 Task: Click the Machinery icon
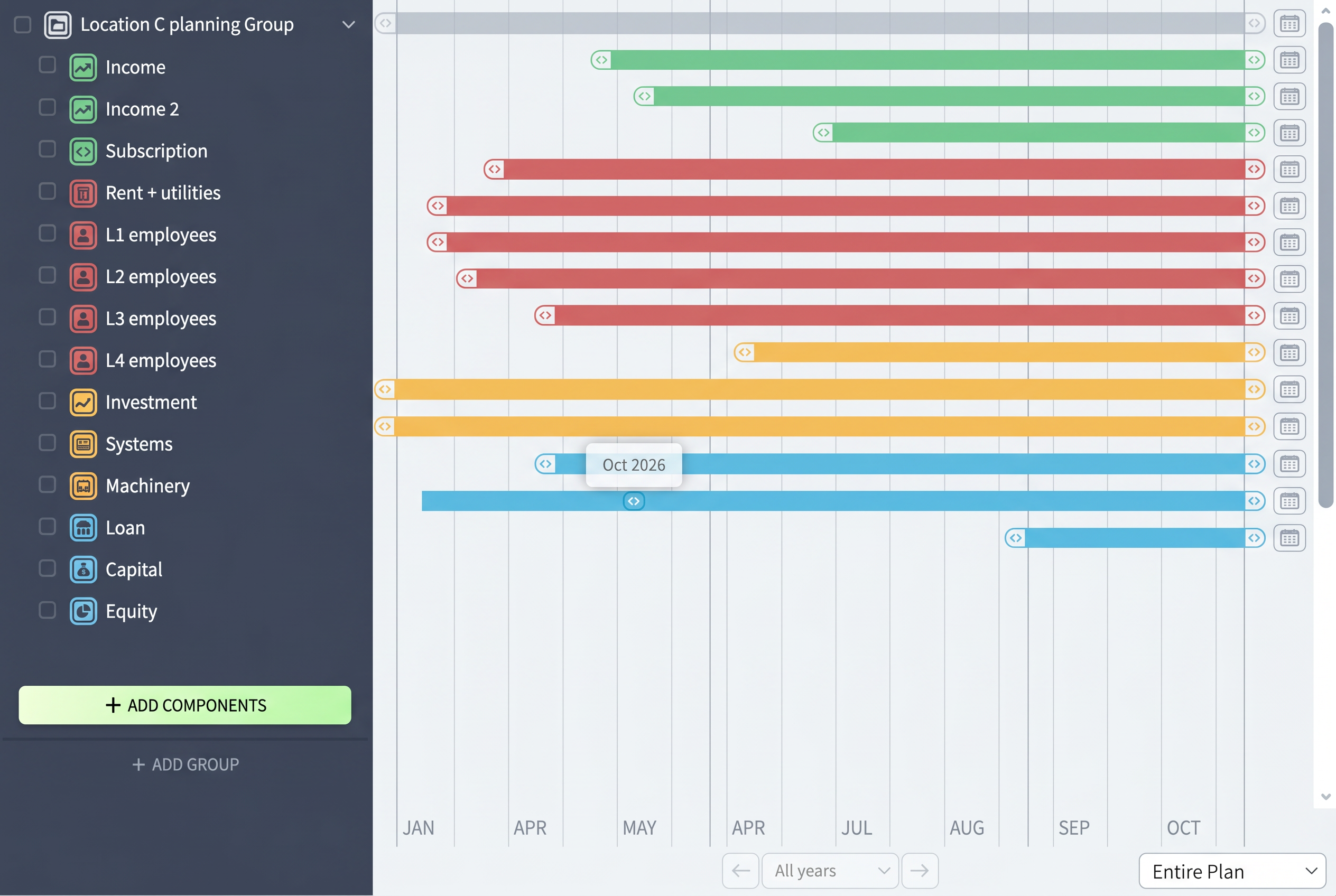click(x=83, y=486)
